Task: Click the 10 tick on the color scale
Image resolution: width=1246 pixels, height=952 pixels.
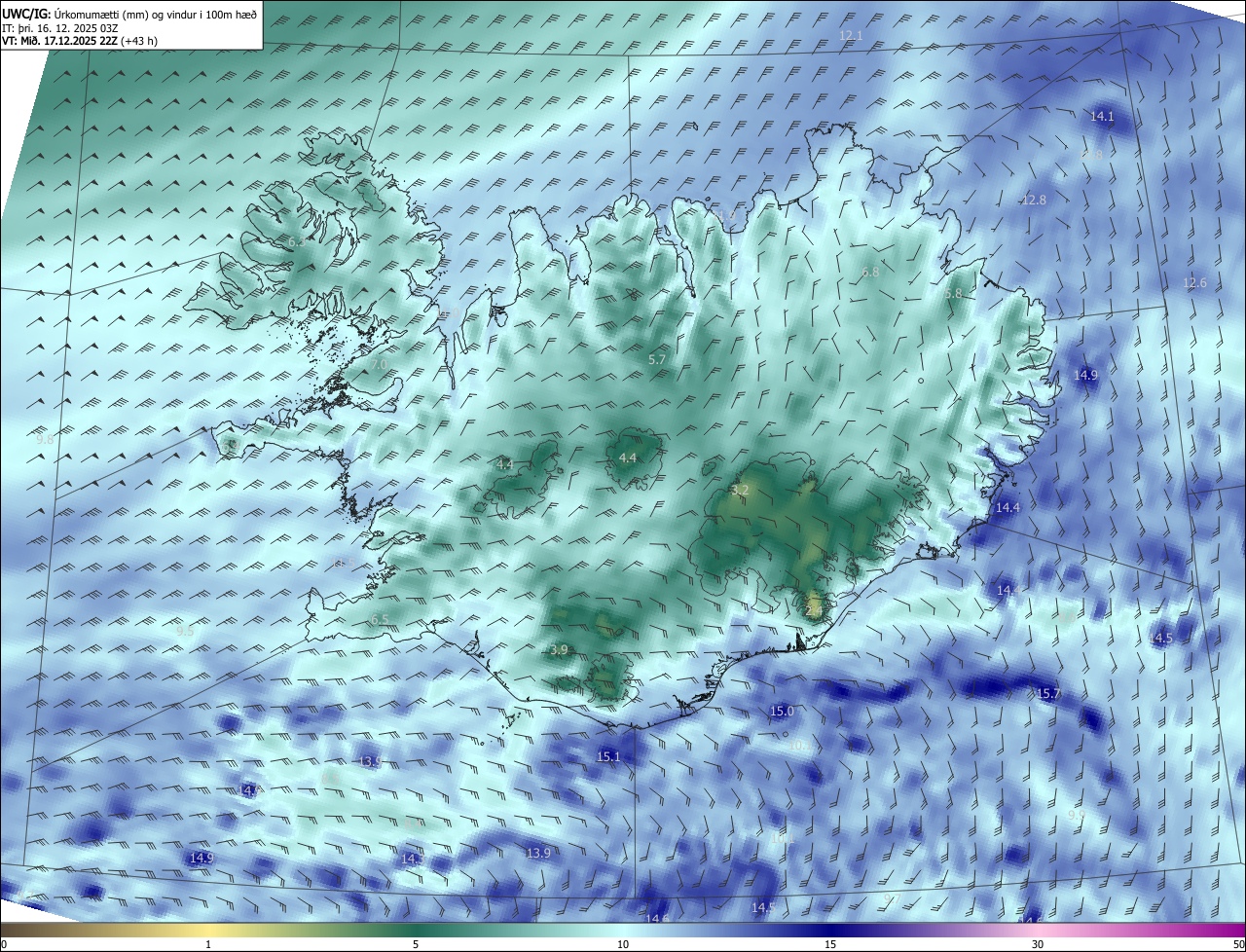Action: pyautogui.click(x=623, y=944)
